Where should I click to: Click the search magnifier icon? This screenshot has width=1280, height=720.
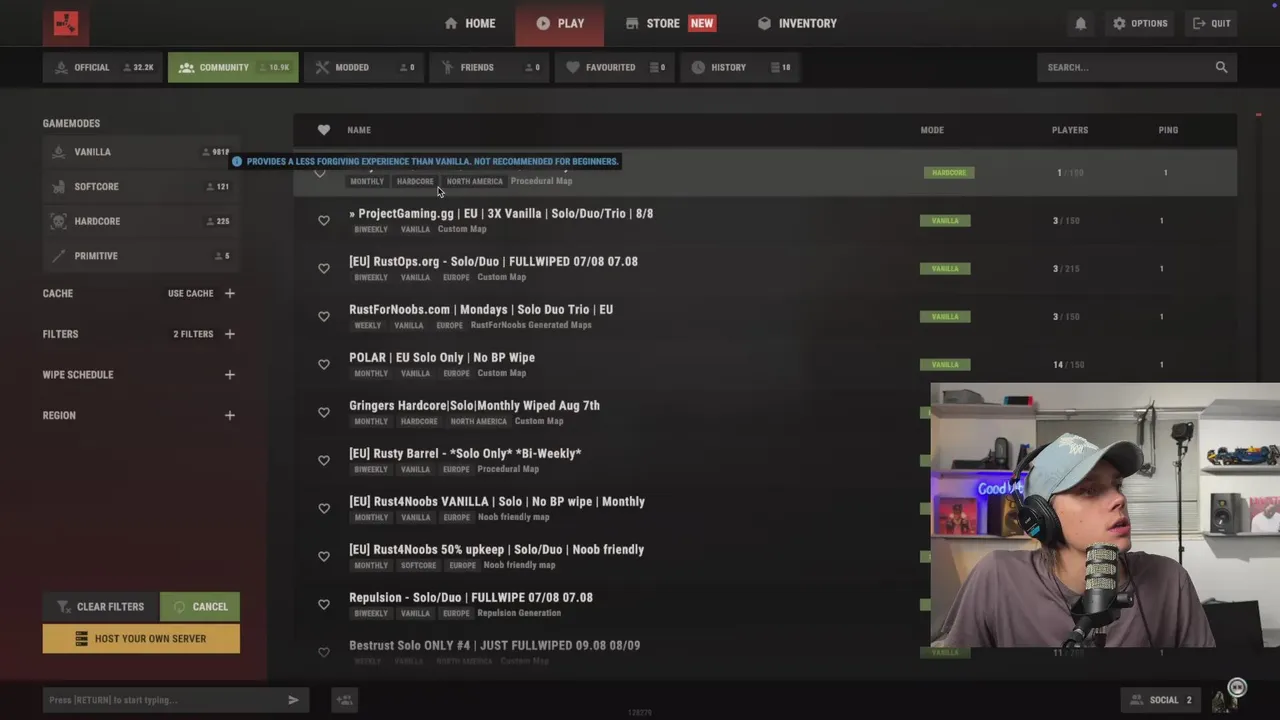[1221, 67]
